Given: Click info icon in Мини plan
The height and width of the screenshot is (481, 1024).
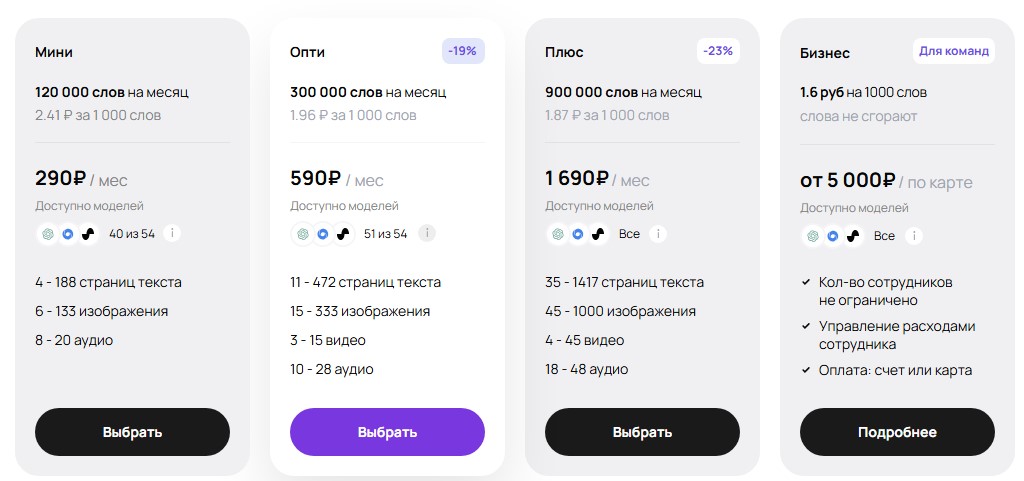Looking at the screenshot, I should point(172,233).
